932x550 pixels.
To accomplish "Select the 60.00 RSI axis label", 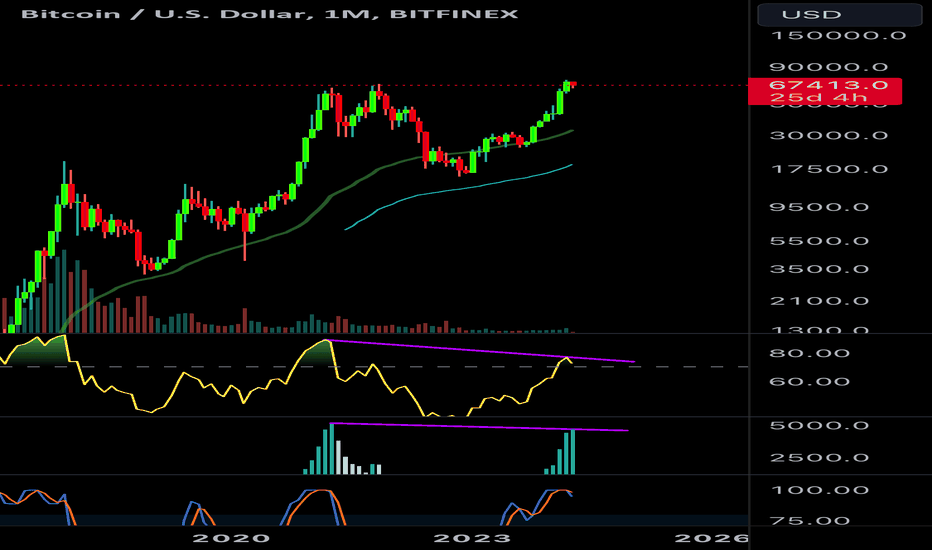I will (x=809, y=382).
